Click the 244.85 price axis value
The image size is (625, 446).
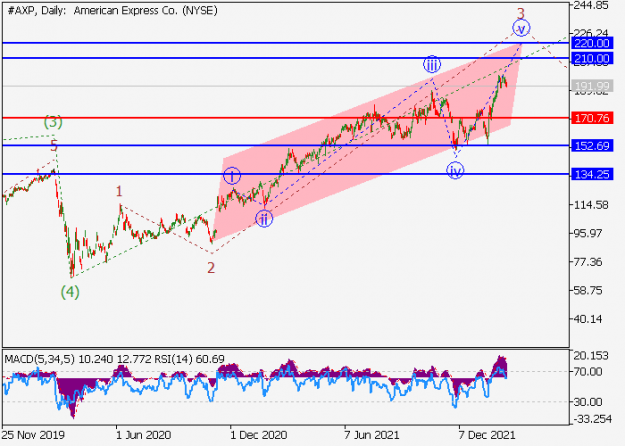591,6
